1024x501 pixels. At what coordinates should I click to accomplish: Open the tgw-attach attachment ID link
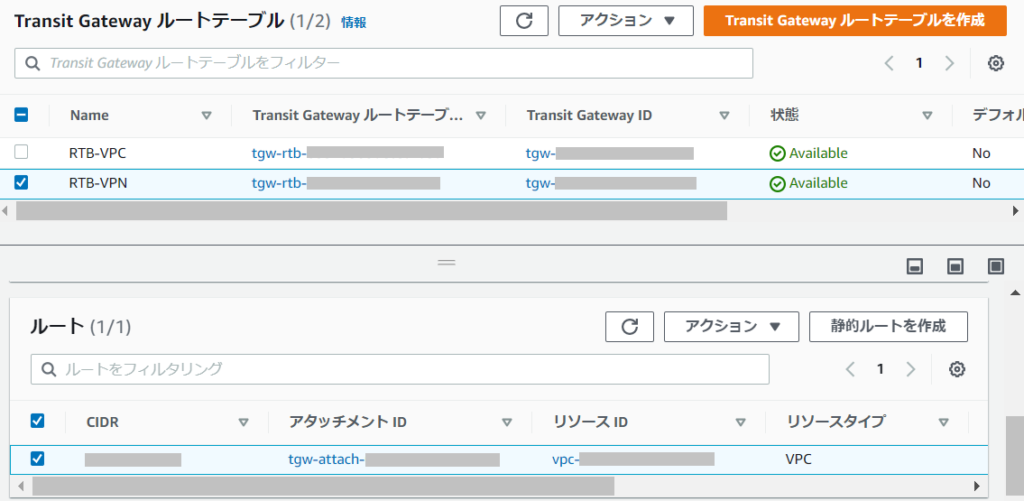pos(394,459)
